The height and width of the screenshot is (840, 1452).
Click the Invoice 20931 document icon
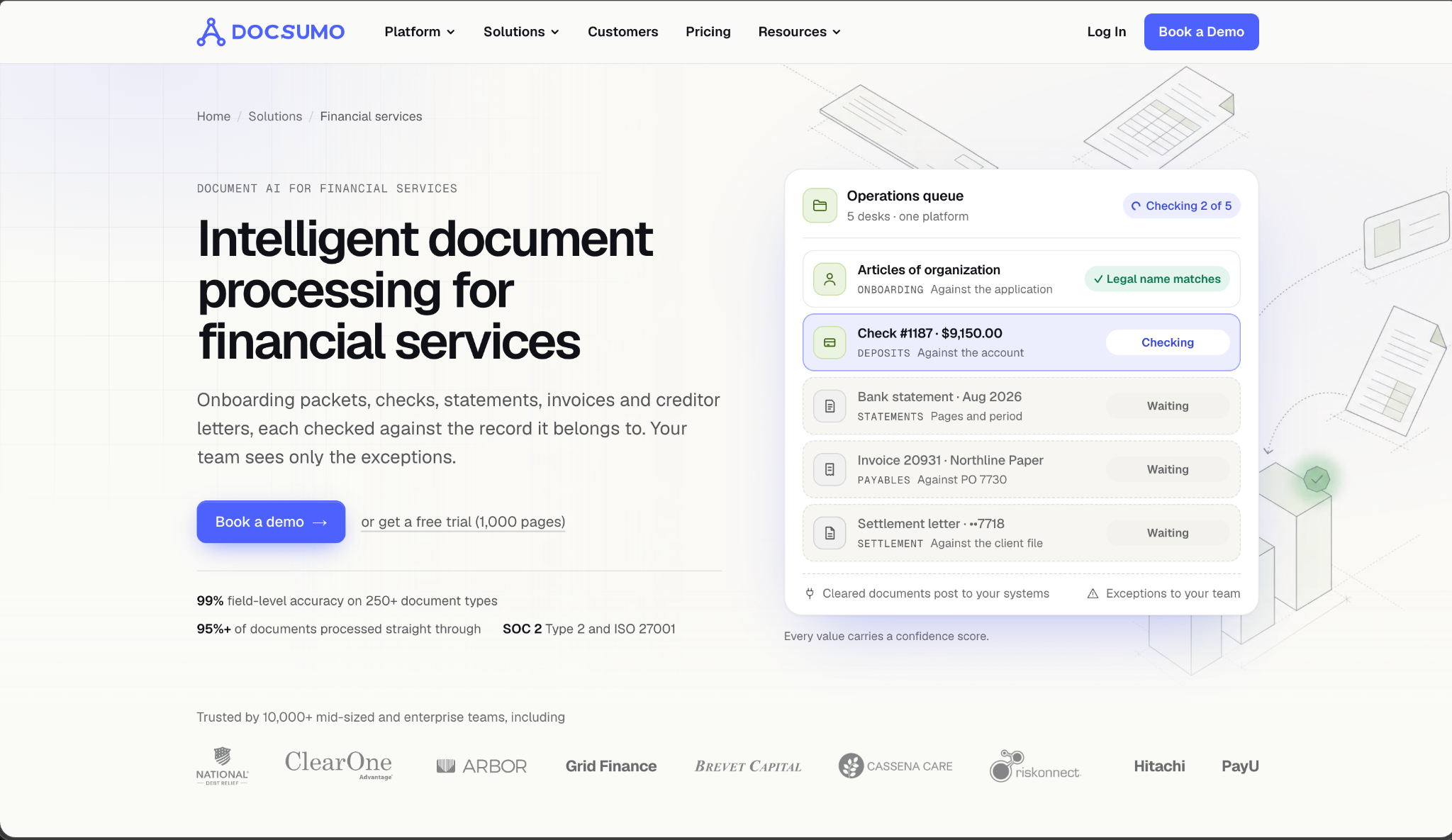pyautogui.click(x=830, y=469)
